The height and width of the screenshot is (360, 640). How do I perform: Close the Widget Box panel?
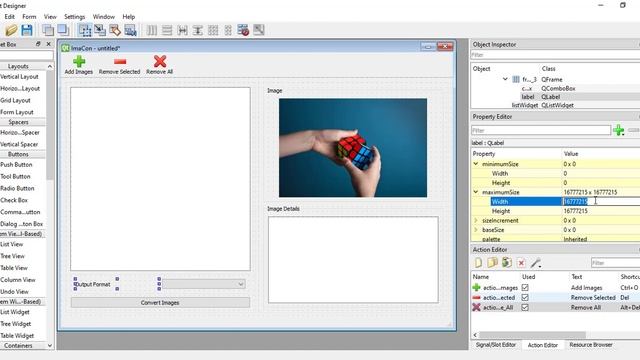[x=49, y=44]
